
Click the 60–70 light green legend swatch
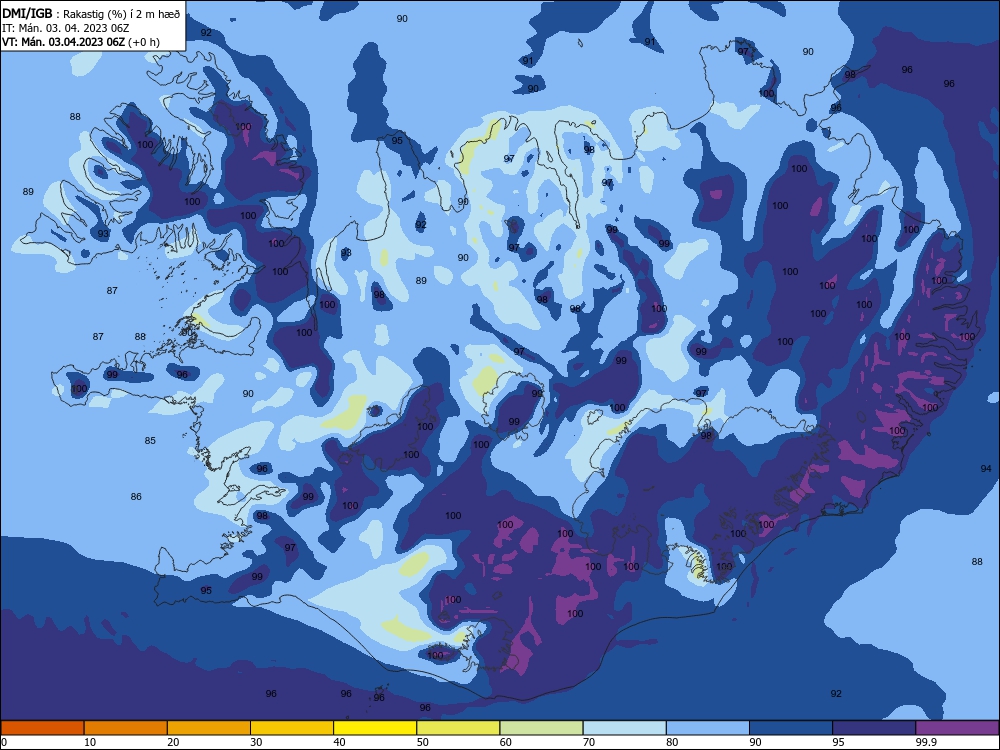[x=541, y=728]
